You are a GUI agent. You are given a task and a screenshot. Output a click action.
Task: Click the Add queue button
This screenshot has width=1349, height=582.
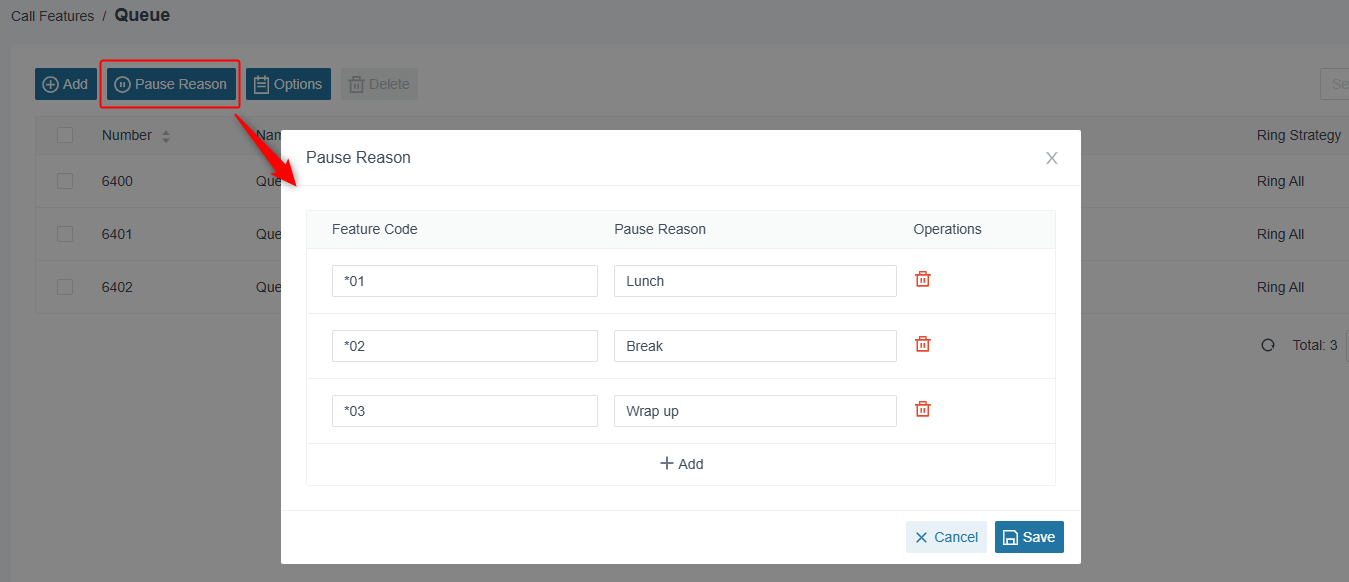[65, 84]
